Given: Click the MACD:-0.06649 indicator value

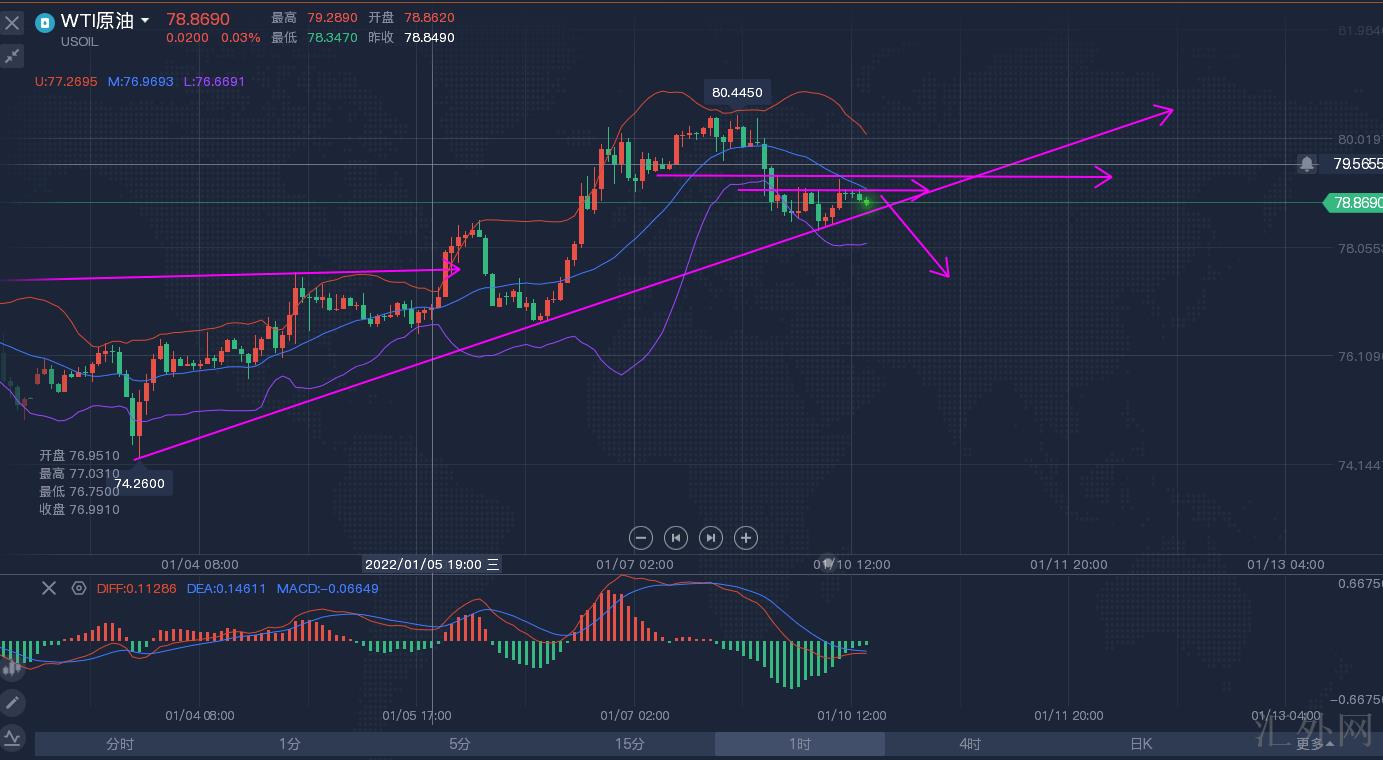Looking at the screenshot, I should [x=328, y=588].
